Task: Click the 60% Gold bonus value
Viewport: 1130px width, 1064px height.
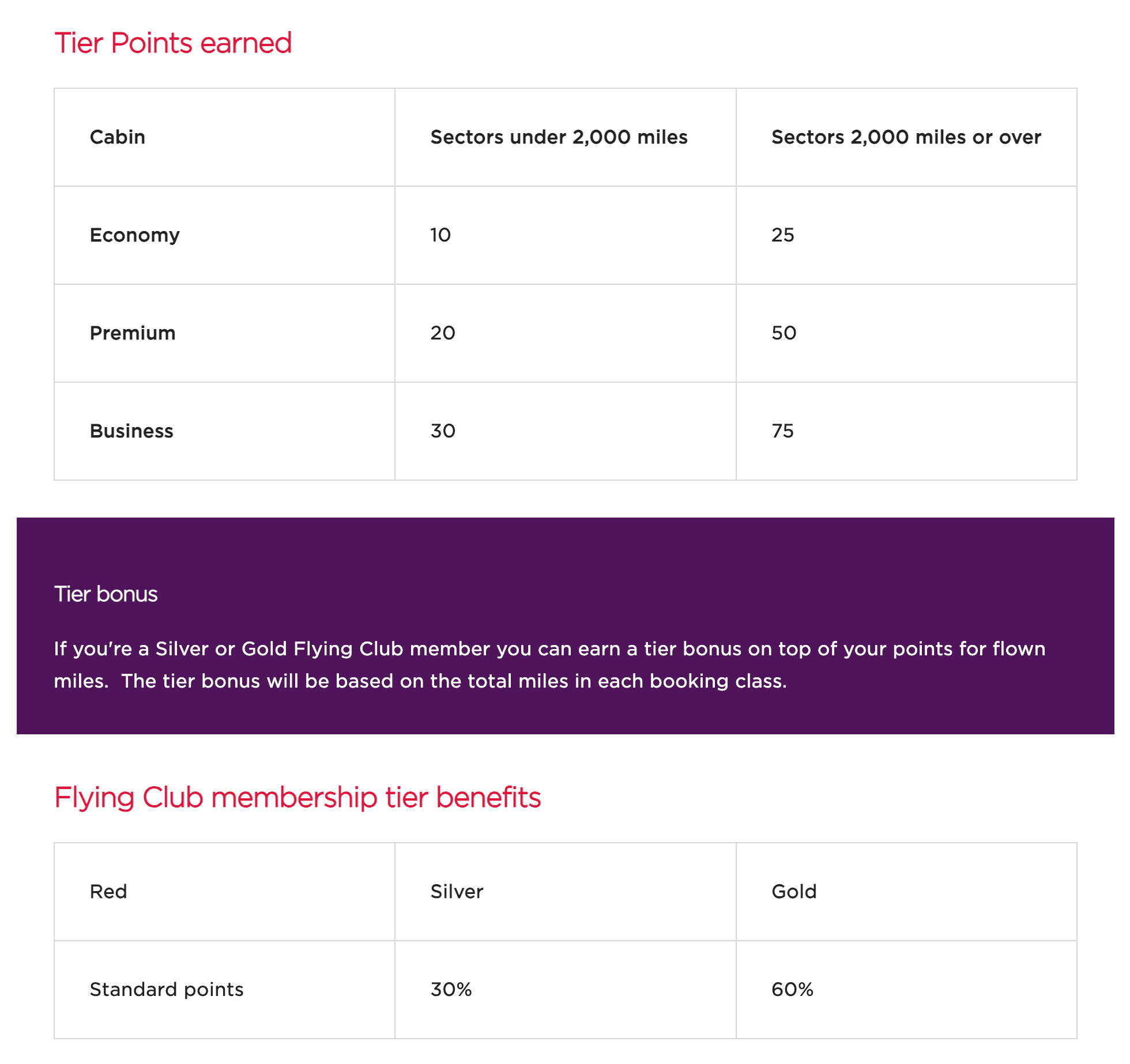Action: coord(792,990)
